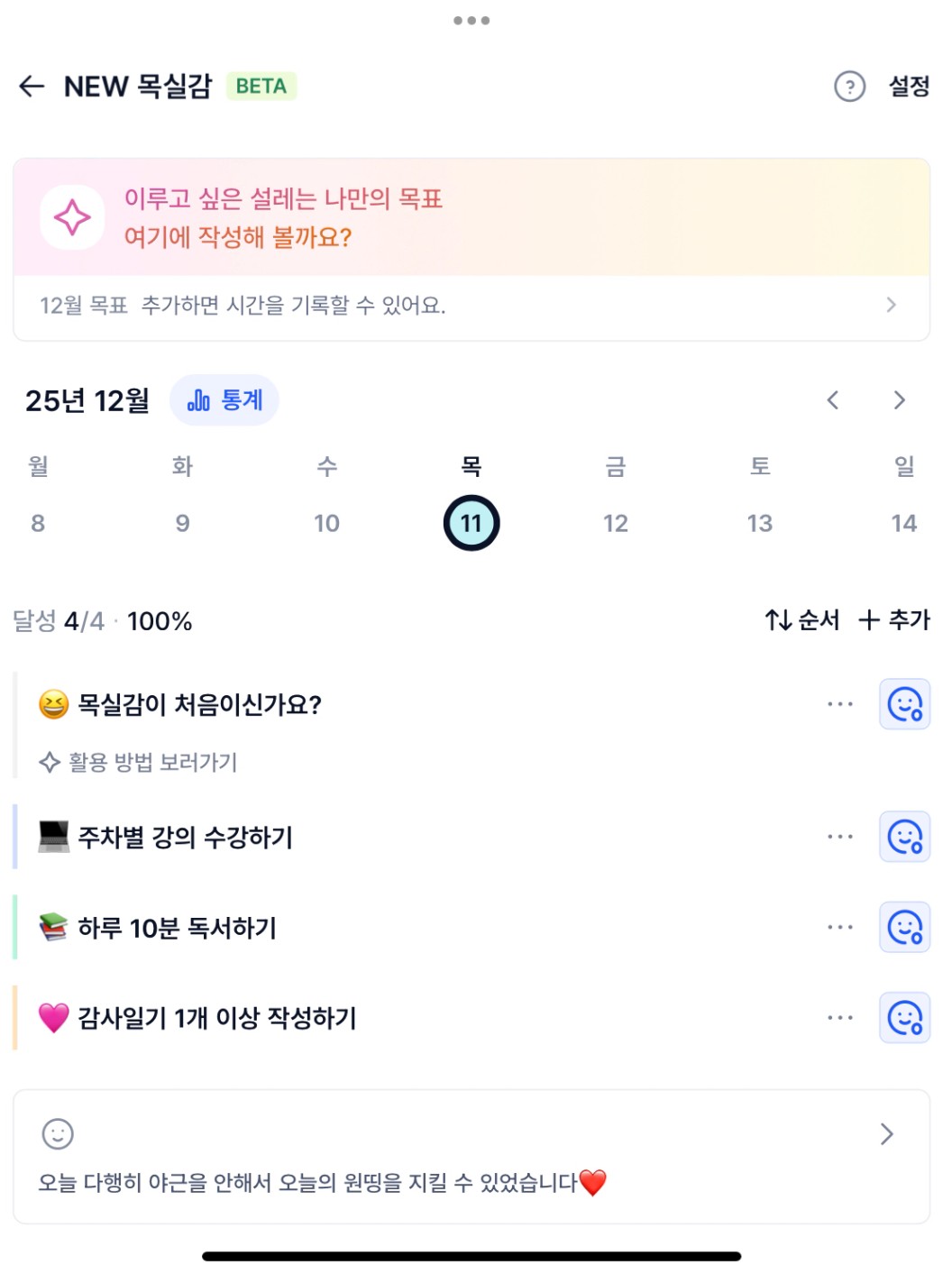Tap the 추가 plus button

coord(894,620)
